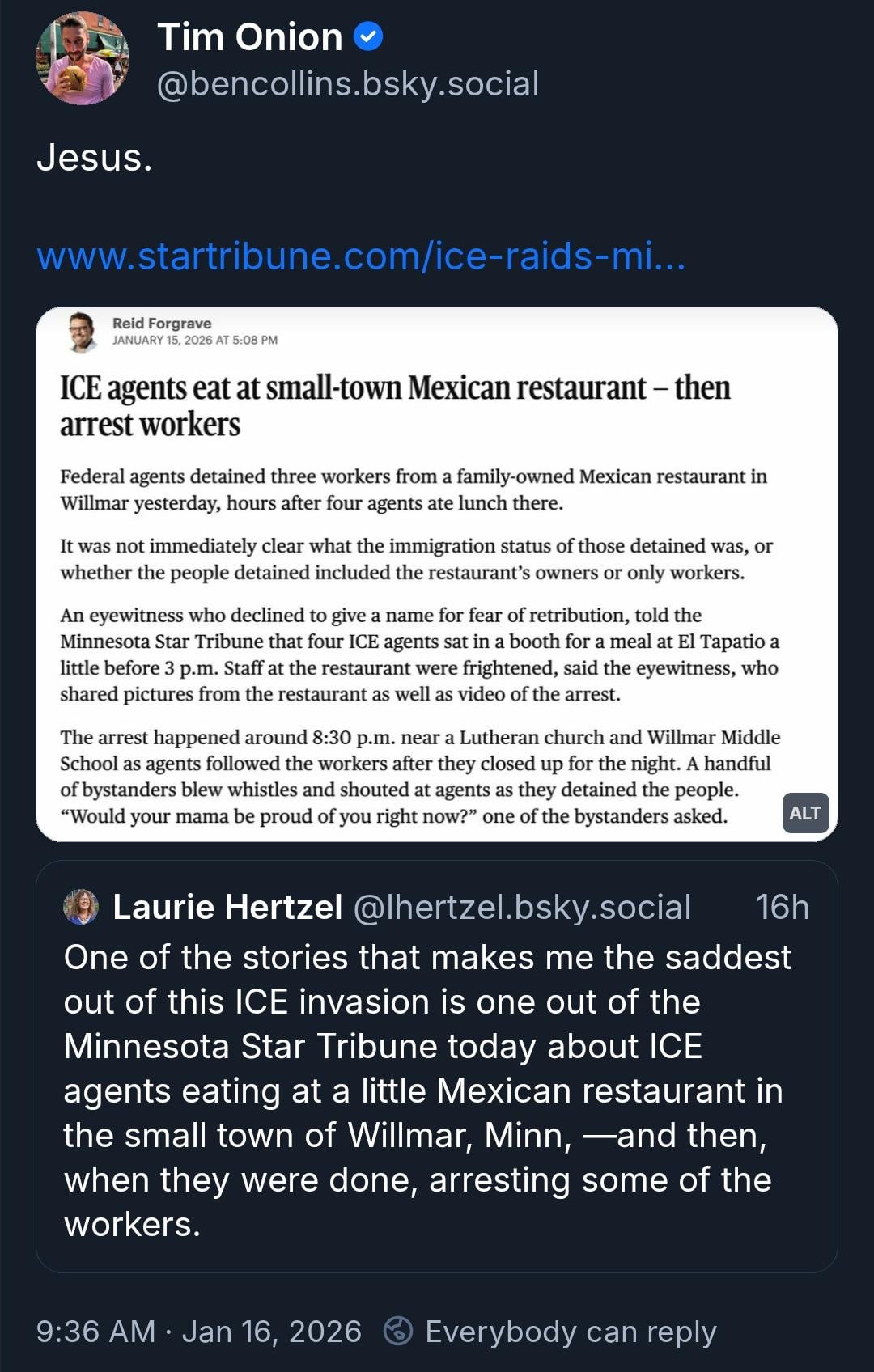
Task: Click the Reid Forgrave byline name
Action: point(162,323)
